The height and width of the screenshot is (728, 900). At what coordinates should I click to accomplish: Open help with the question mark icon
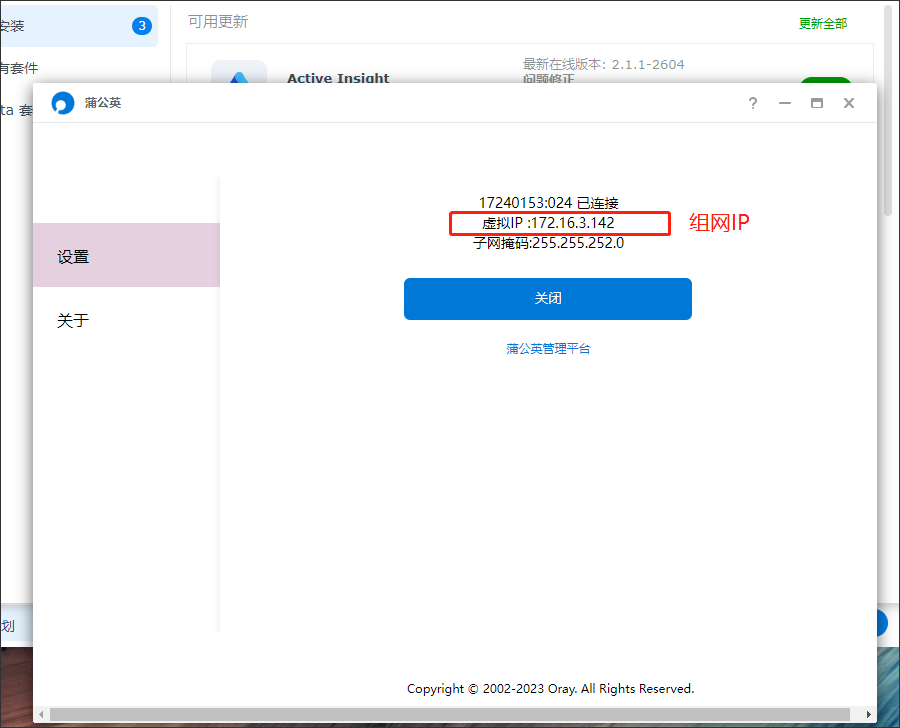(x=752, y=103)
